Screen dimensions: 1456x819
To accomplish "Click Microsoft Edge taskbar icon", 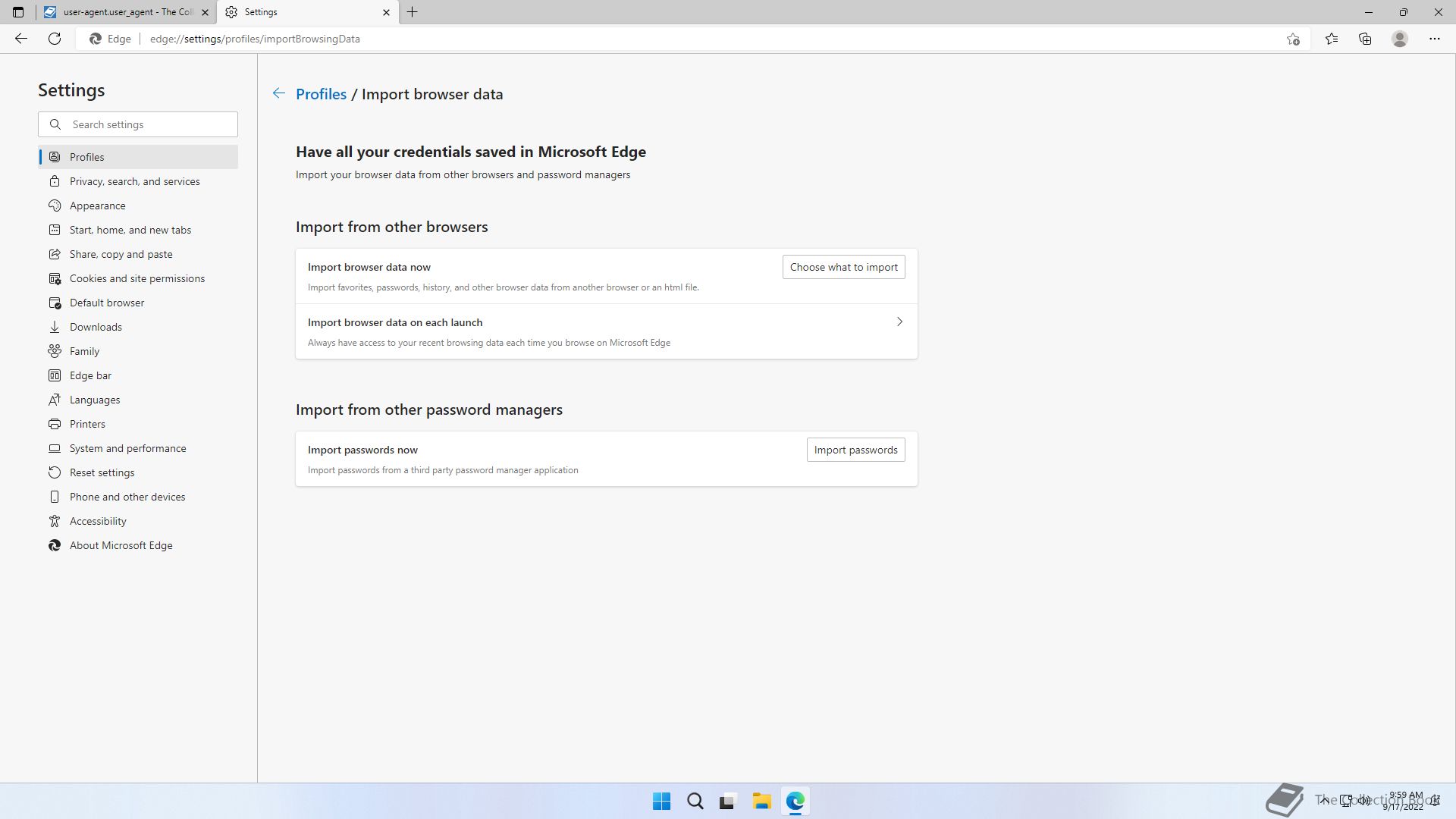I will 795,801.
